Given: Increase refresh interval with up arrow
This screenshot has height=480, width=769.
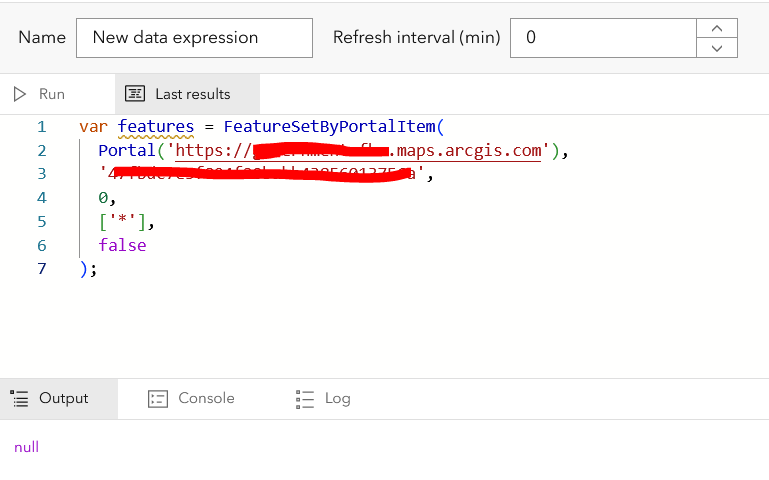Looking at the screenshot, I should pyautogui.click(x=717, y=28).
